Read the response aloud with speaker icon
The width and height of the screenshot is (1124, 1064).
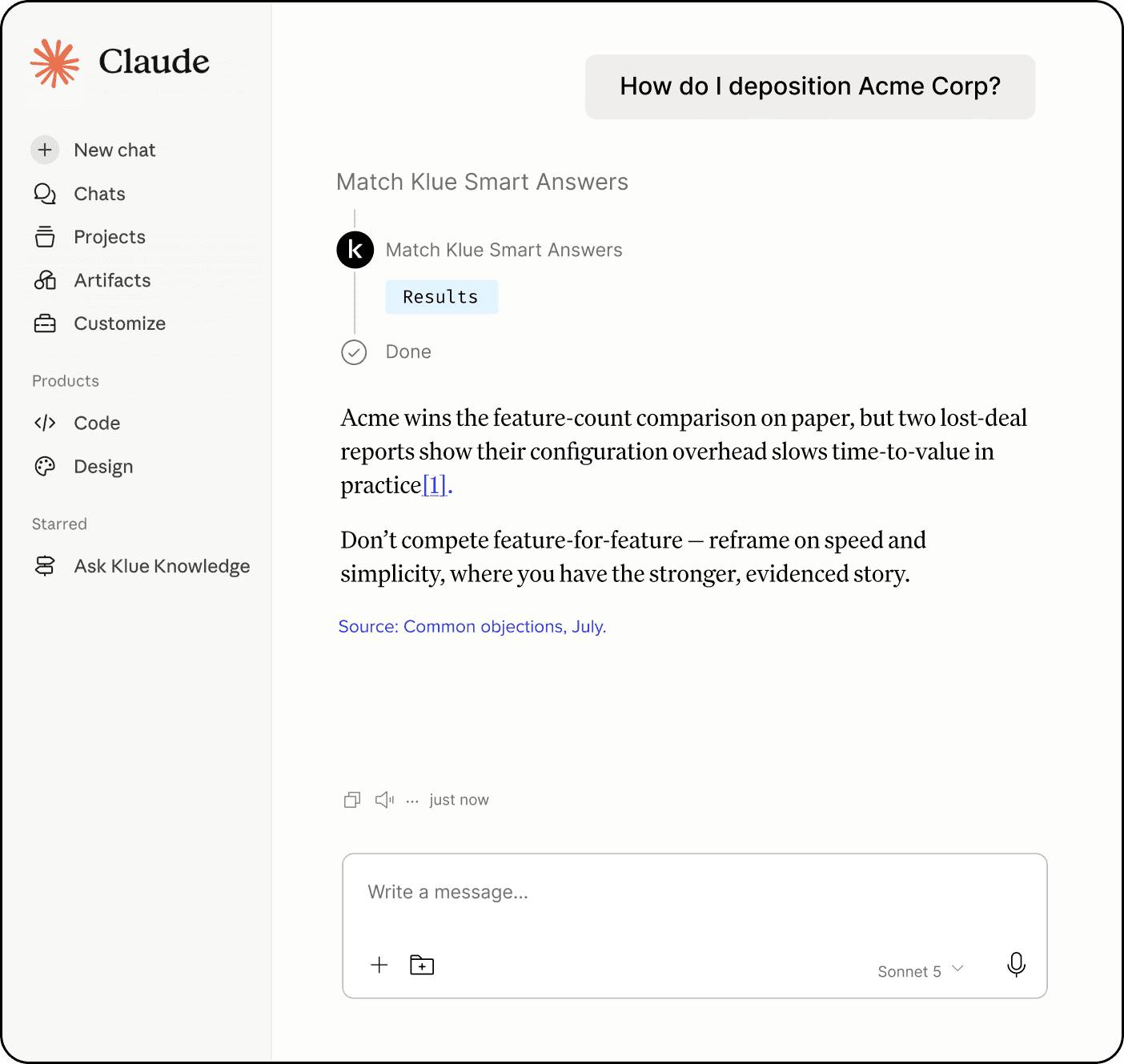click(x=384, y=800)
